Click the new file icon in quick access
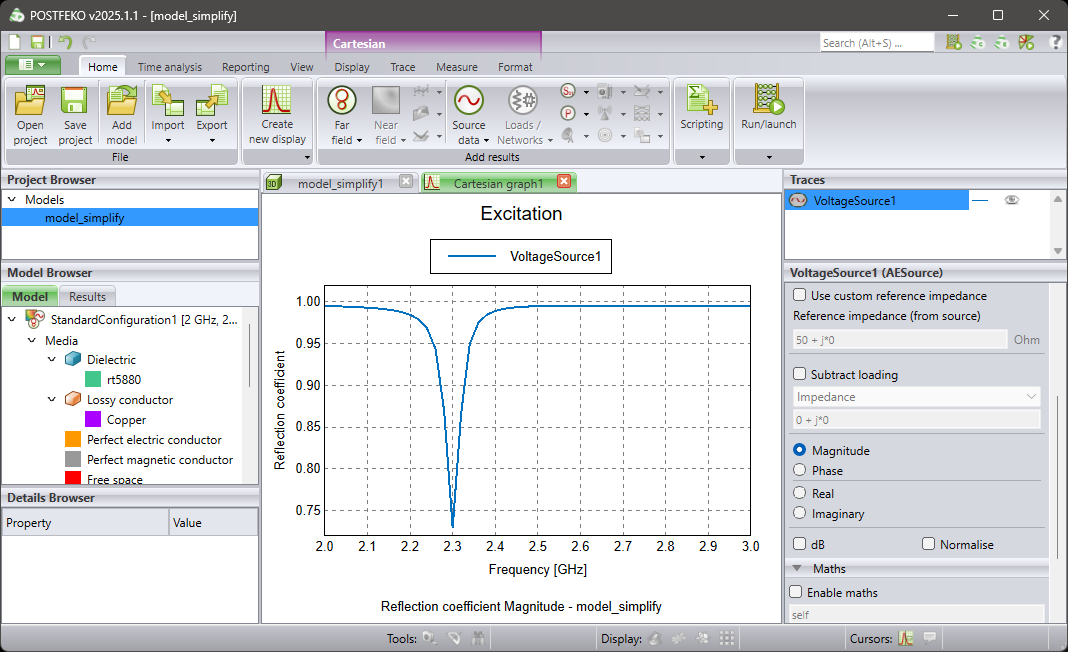1068x652 pixels. pos(15,42)
